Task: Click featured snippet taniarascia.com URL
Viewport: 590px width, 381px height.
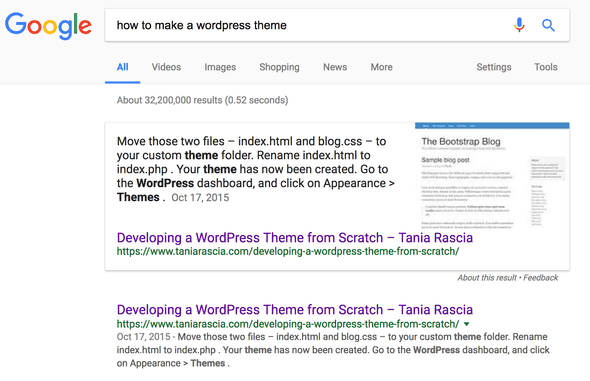Action: click(288, 251)
